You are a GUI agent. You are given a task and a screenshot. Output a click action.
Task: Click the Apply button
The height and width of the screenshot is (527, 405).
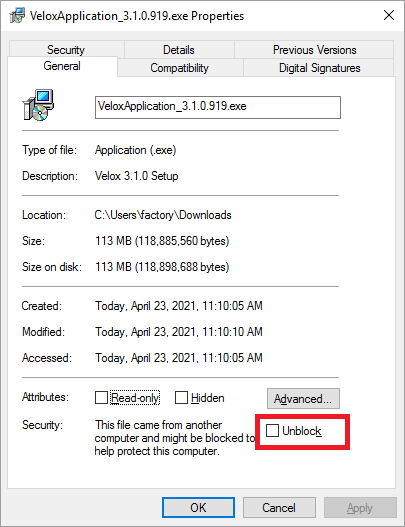[x=360, y=508]
